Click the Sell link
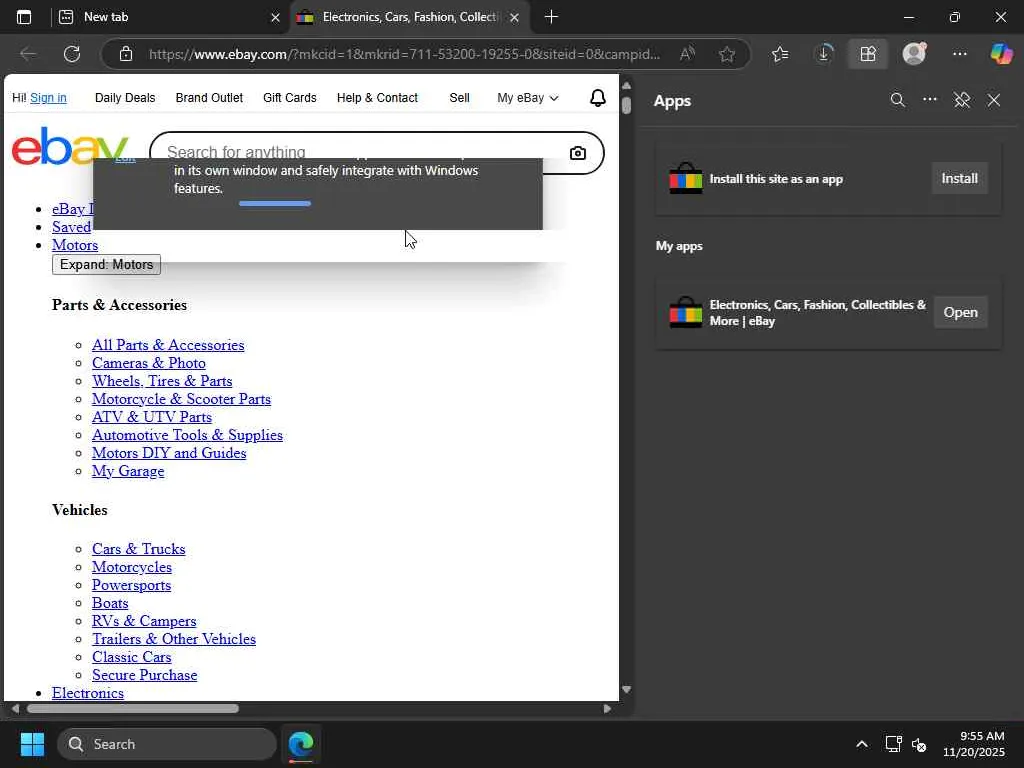This screenshot has width=1024, height=768. (459, 98)
